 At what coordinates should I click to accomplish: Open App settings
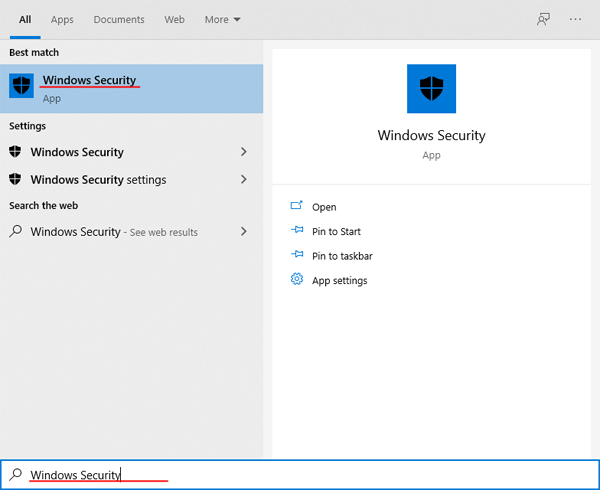click(339, 281)
